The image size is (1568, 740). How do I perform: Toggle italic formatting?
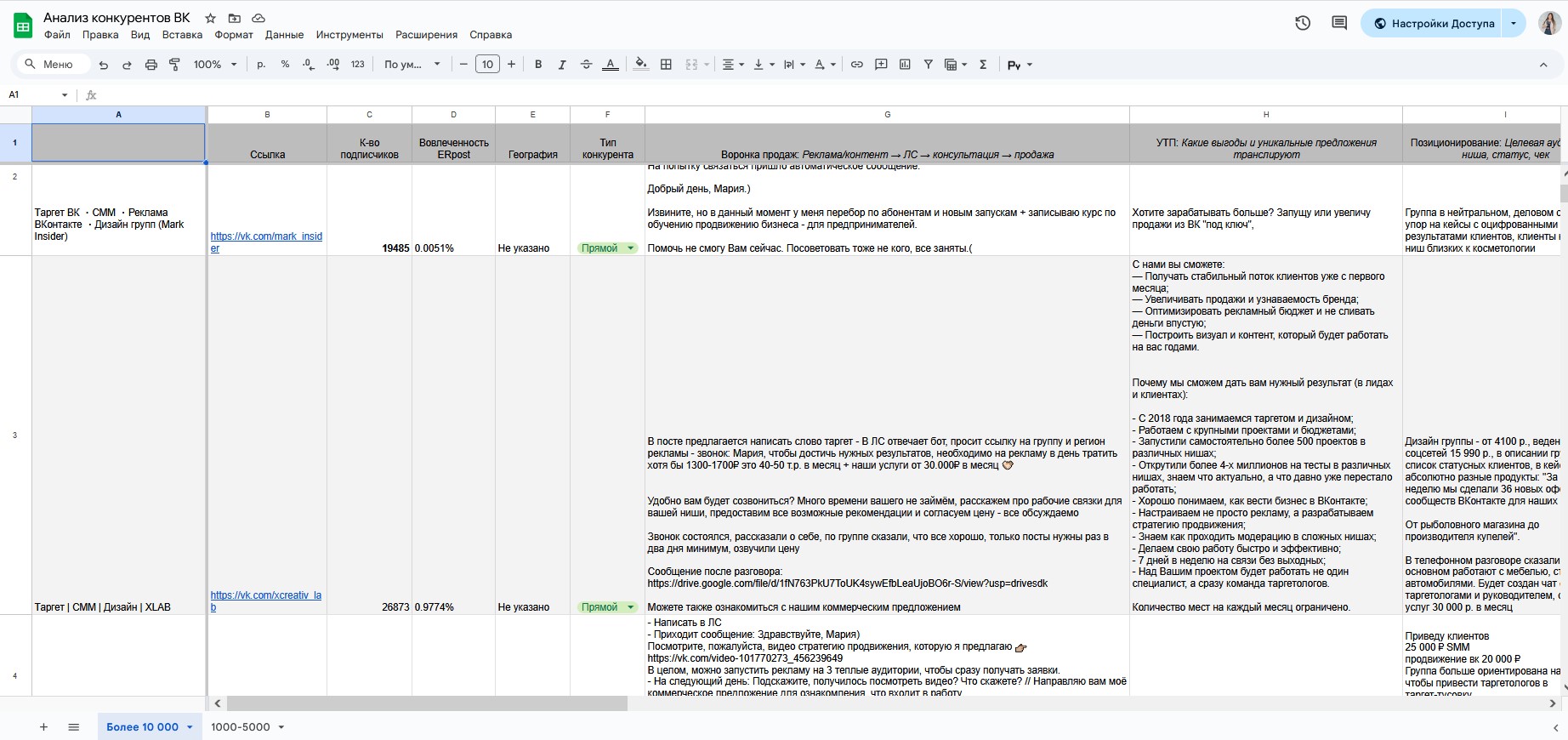pos(562,65)
